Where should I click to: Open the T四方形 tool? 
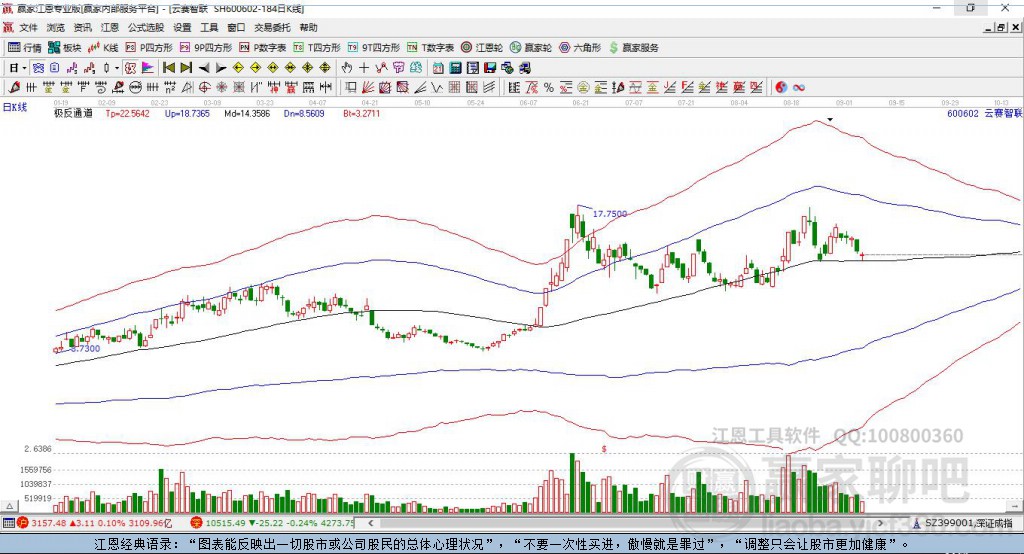[x=317, y=48]
